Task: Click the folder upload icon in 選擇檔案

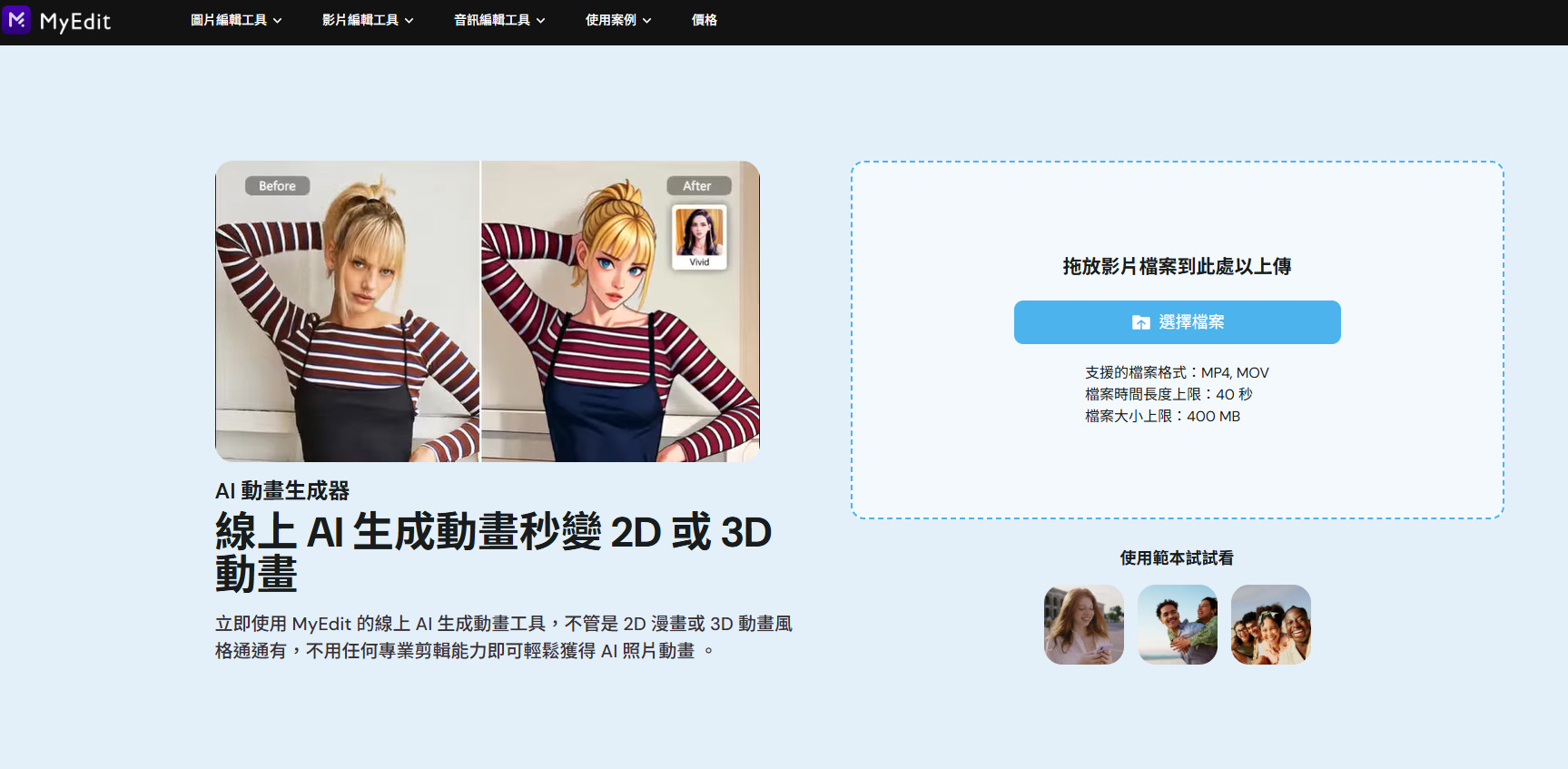Action: (1141, 322)
